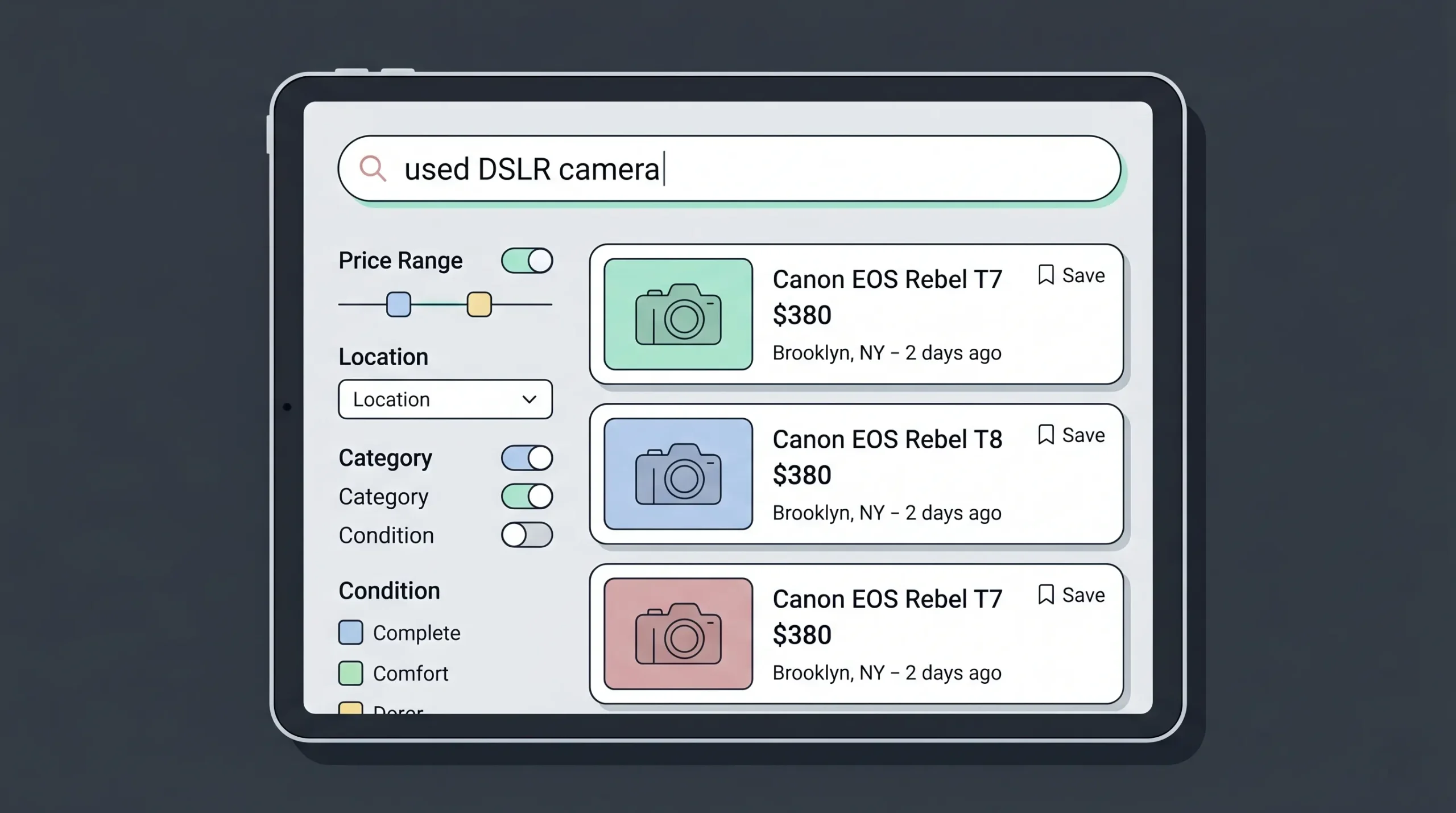
Task: Click the yellow maximum price slider handle
Action: [x=479, y=304]
